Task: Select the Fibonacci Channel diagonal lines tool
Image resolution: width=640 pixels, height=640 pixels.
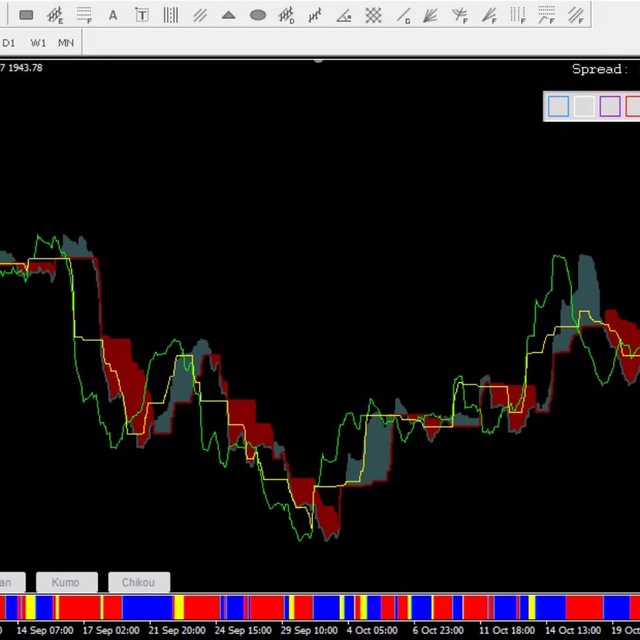Action: pyautogui.click(x=576, y=16)
